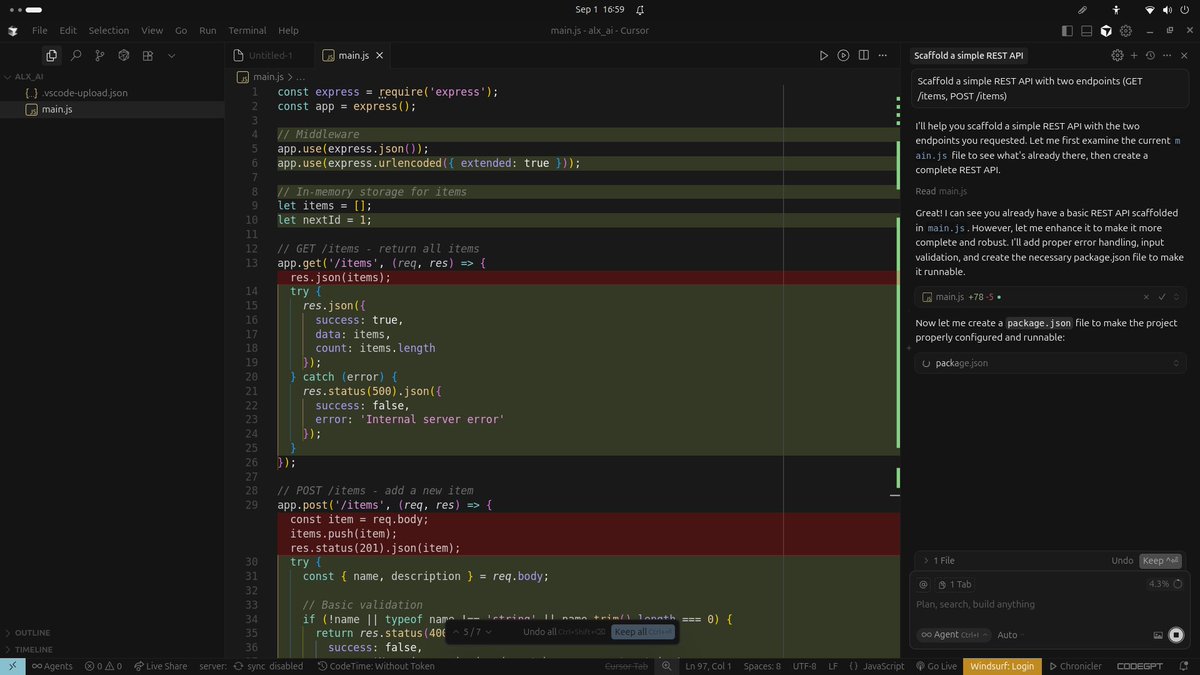Click Keep in chat file summary
The image size is (1200, 675).
click(x=1161, y=561)
